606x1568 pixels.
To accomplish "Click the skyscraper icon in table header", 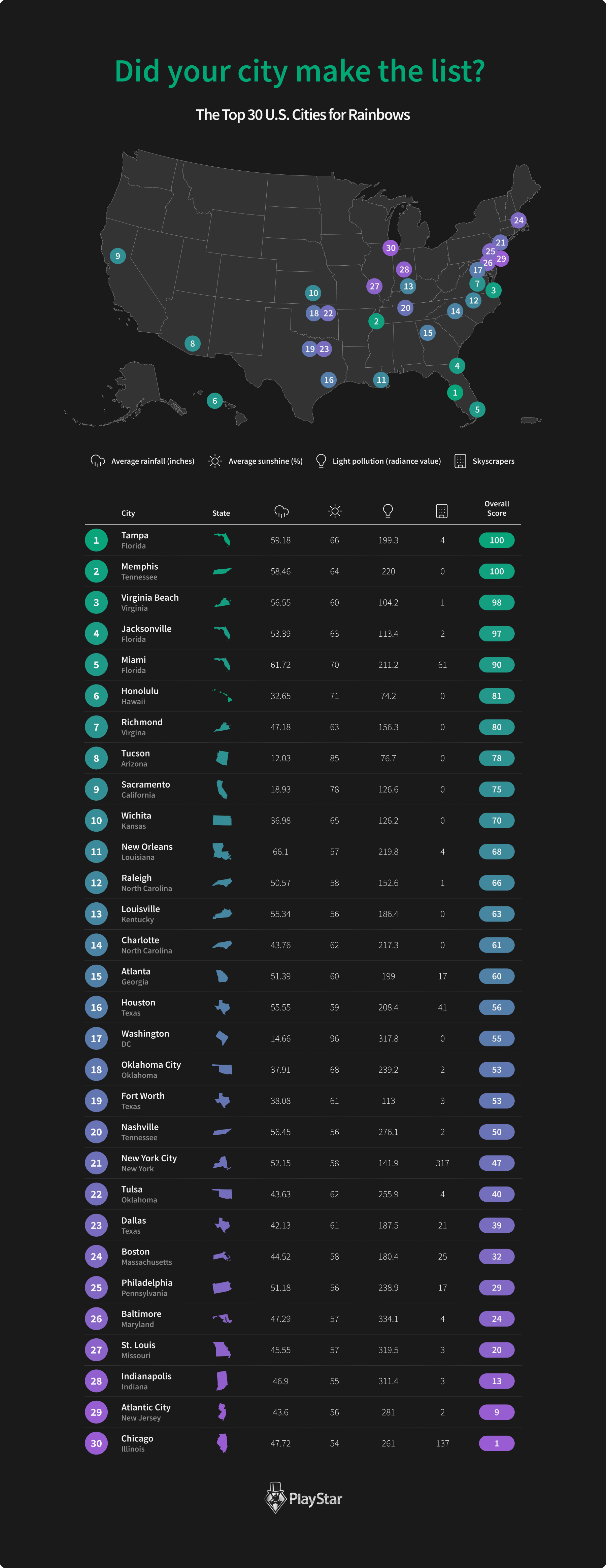I will point(442,511).
